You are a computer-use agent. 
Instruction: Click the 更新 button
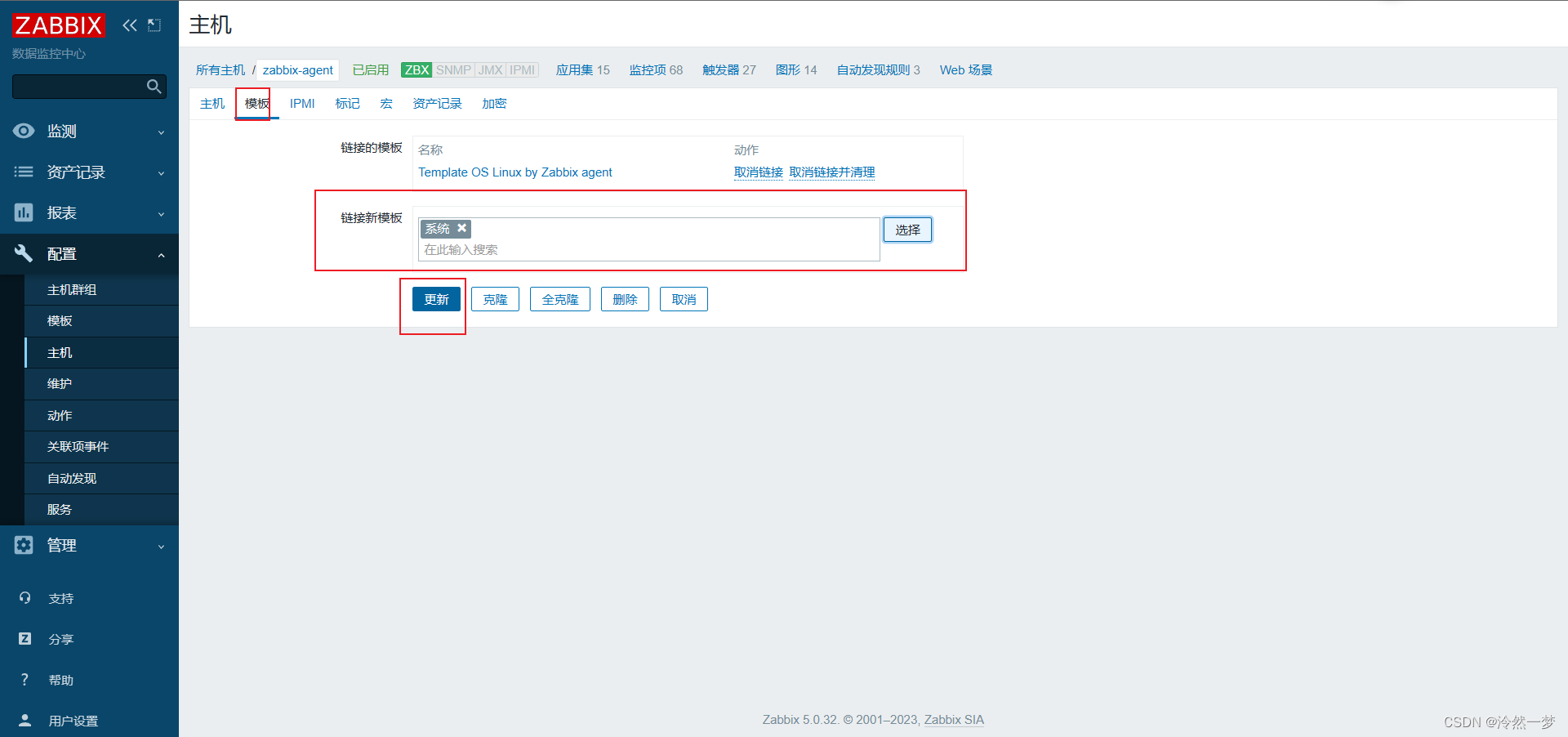coord(436,299)
